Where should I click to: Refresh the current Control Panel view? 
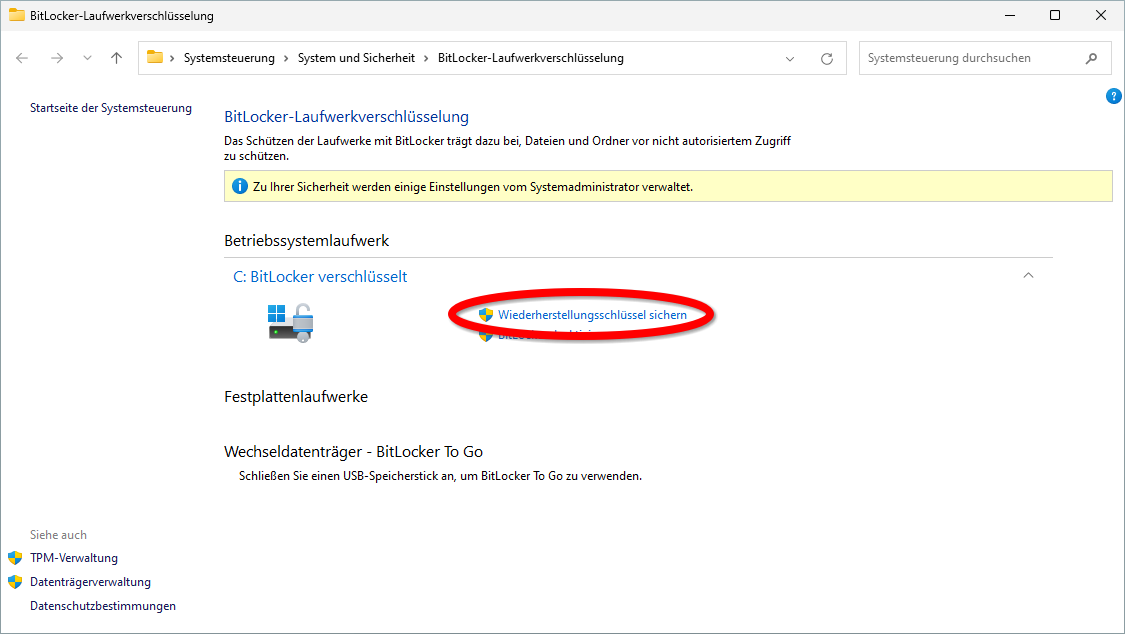pyautogui.click(x=827, y=58)
